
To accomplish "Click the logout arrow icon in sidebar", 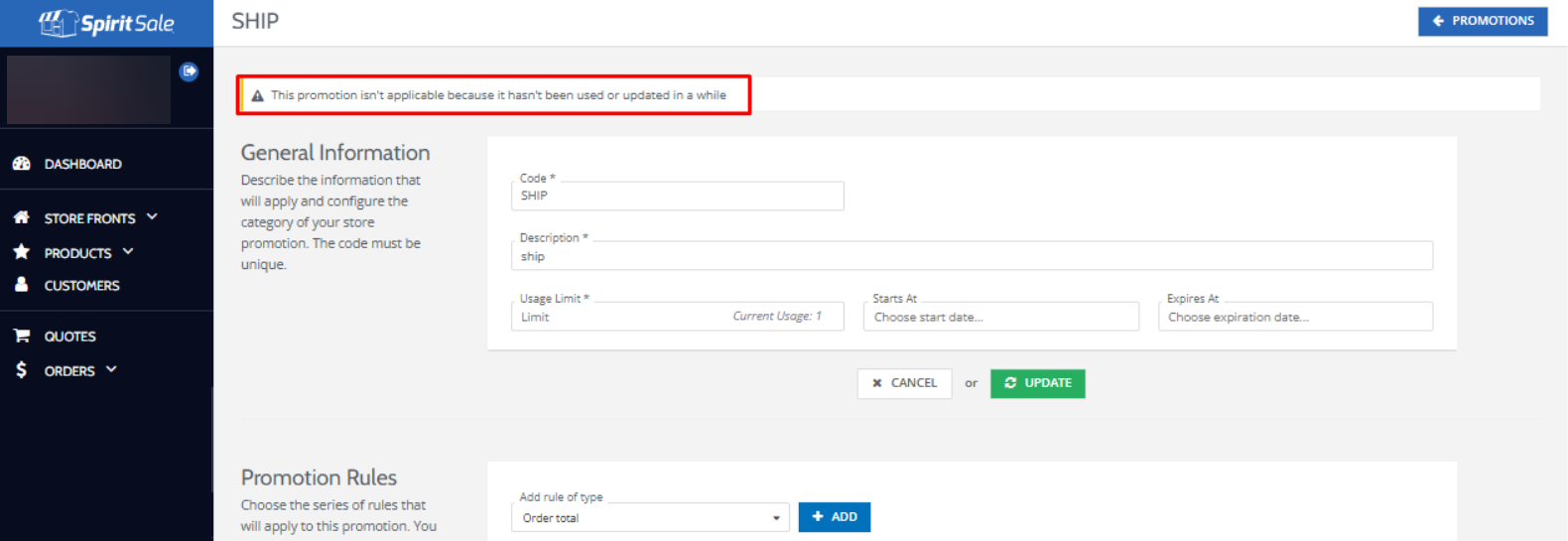I will 189,71.
